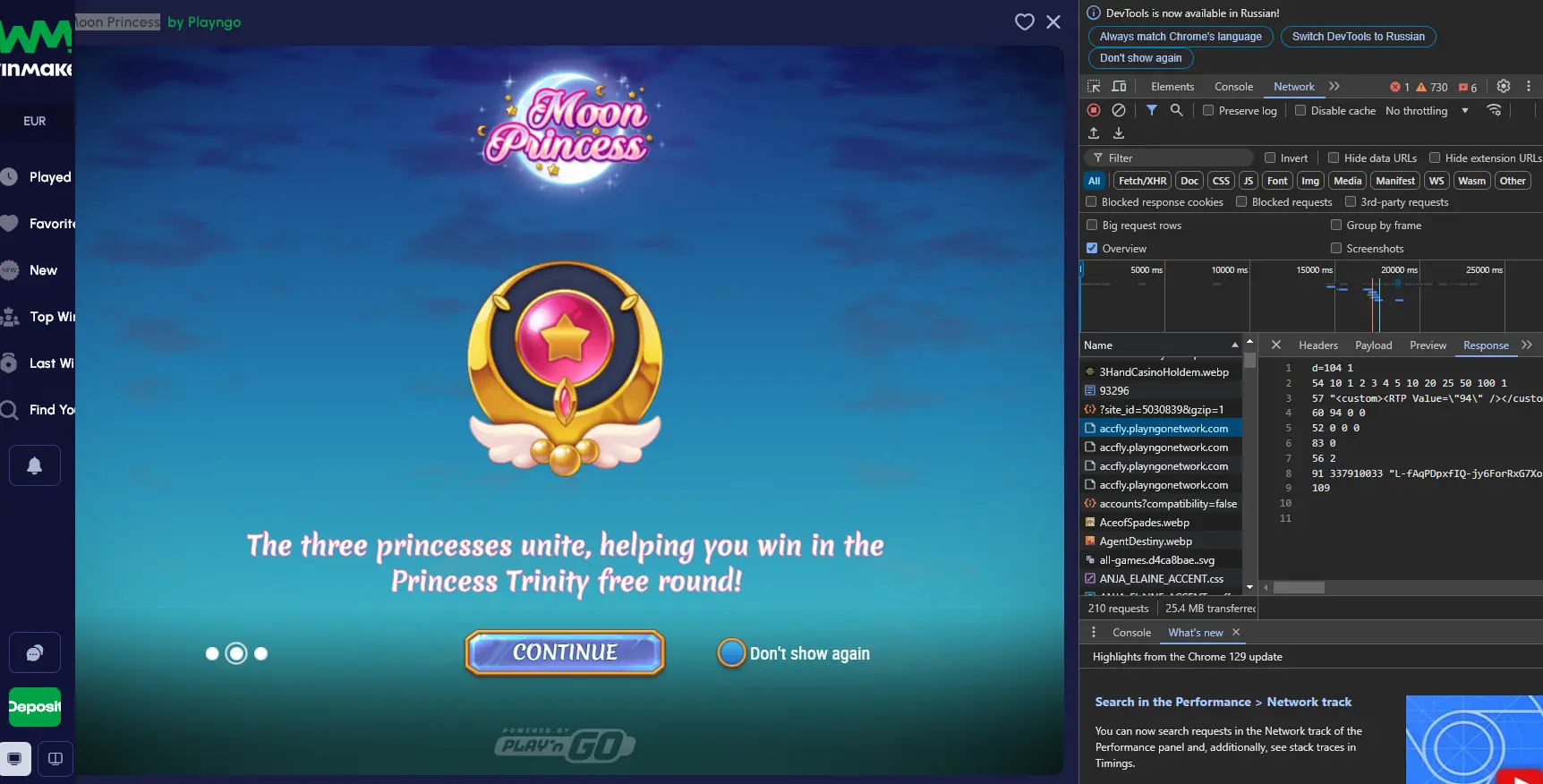This screenshot has width=1543, height=784.
Task: Open DevTools three-dot customize menu
Action: pyautogui.click(x=1529, y=87)
